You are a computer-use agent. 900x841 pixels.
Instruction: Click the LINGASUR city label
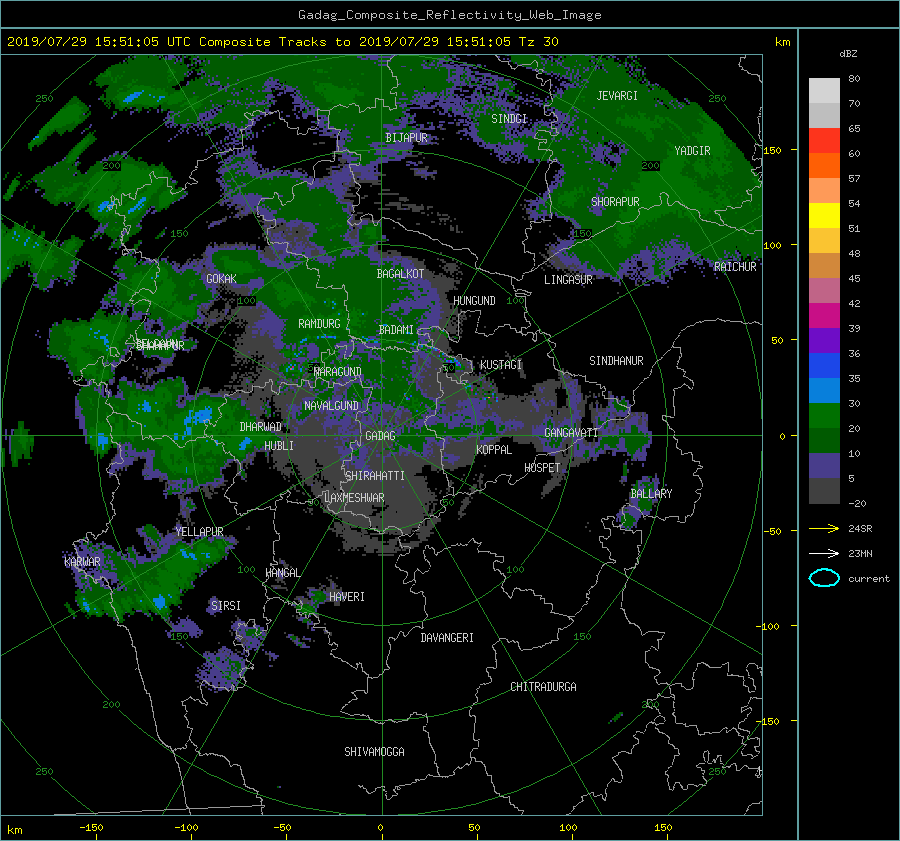pyautogui.click(x=568, y=280)
